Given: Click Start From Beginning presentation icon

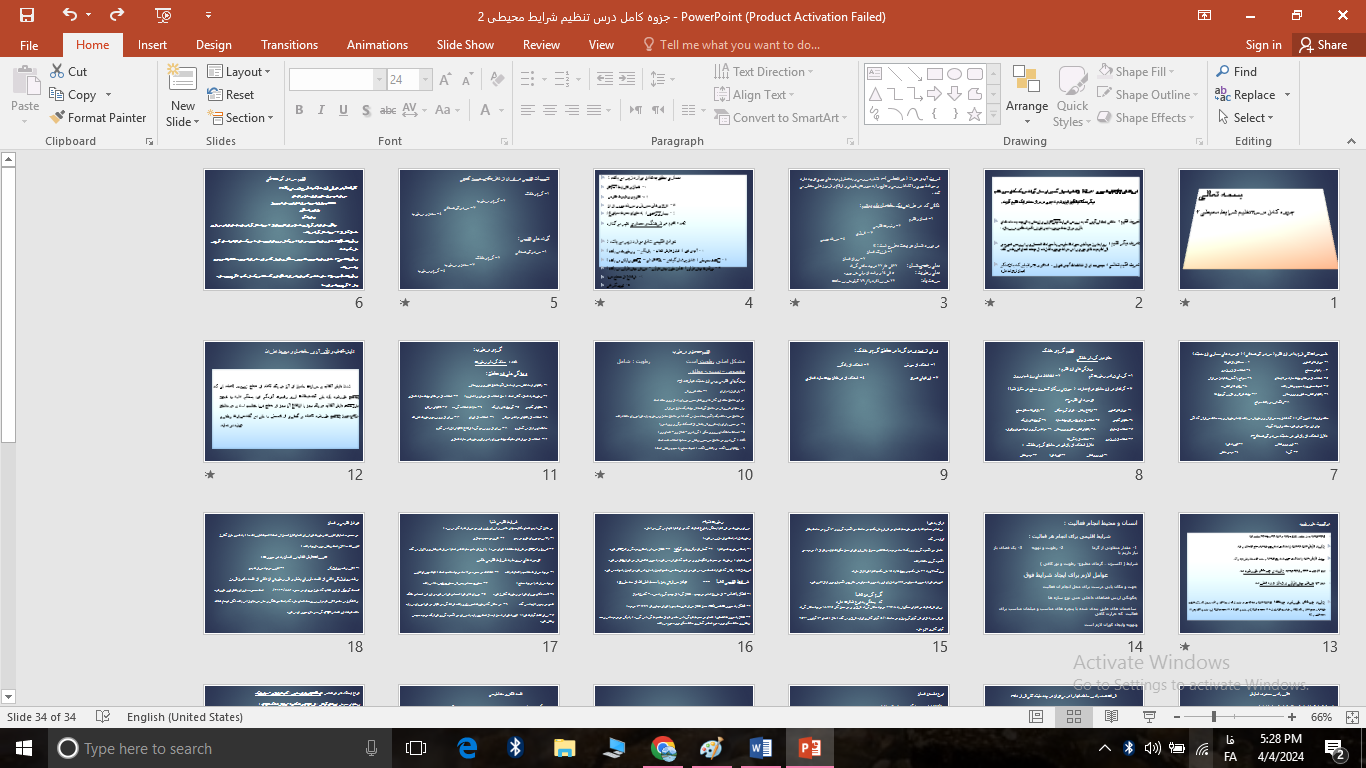Looking at the screenshot, I should (x=164, y=15).
